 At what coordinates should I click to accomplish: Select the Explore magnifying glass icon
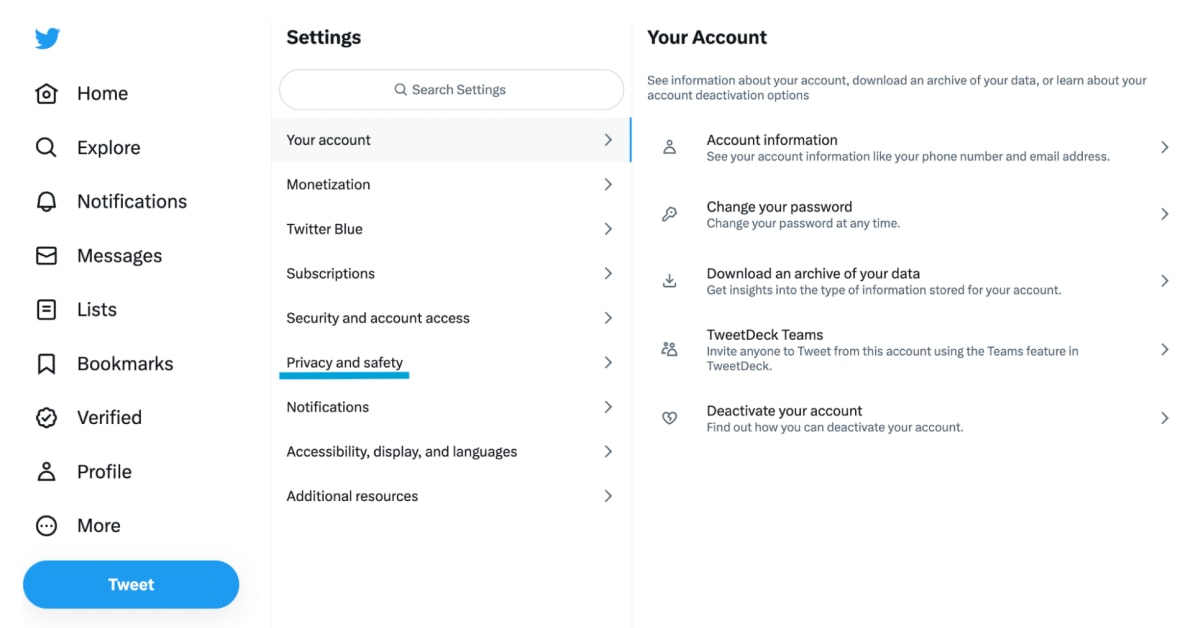point(45,147)
